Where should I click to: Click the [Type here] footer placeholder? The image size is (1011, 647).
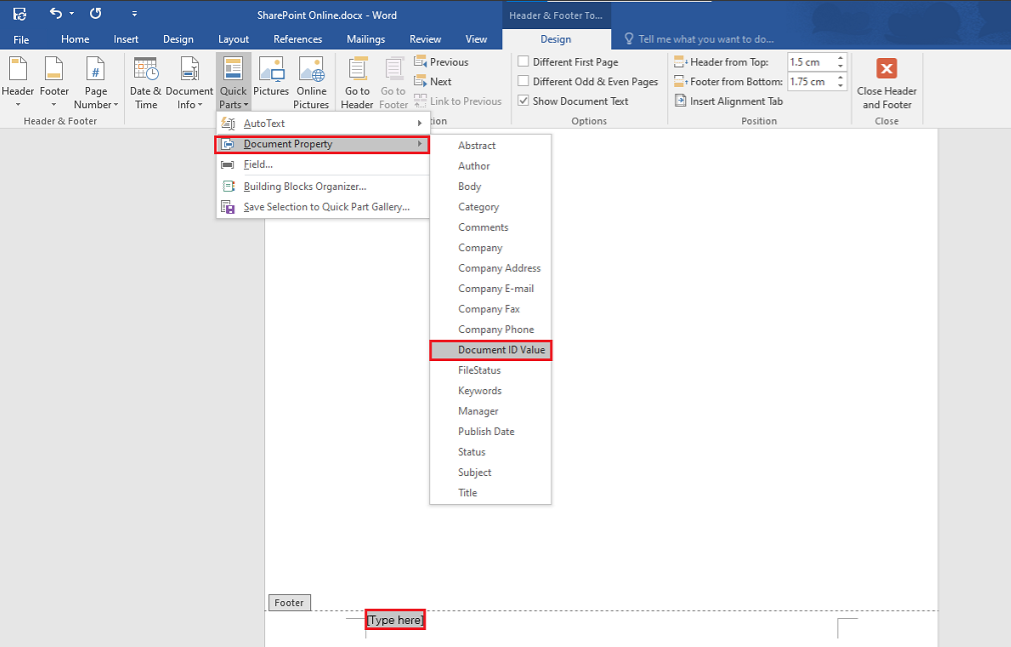(395, 620)
